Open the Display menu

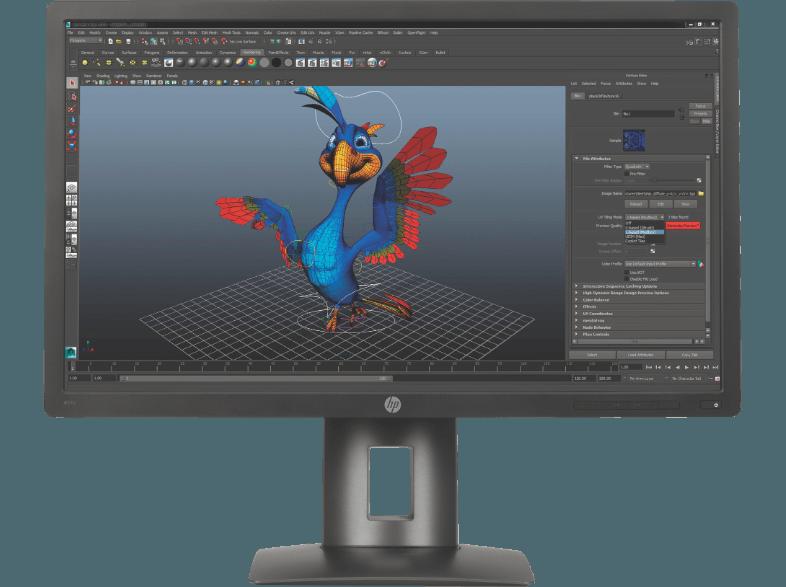[128, 33]
